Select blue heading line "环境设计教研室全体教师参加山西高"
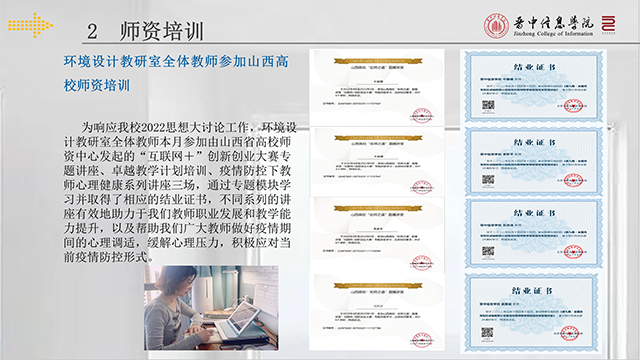The width and height of the screenshot is (640, 360). [176, 62]
